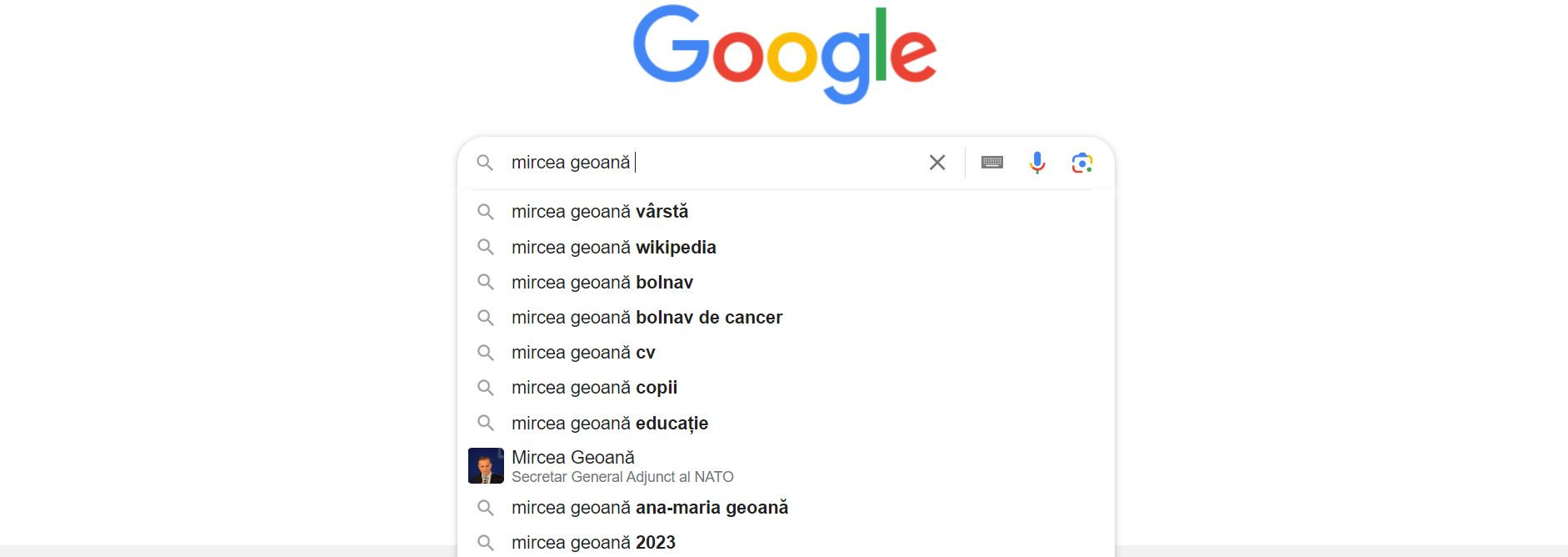Clear the search box with the X icon
The image size is (1568, 557).
point(936,163)
